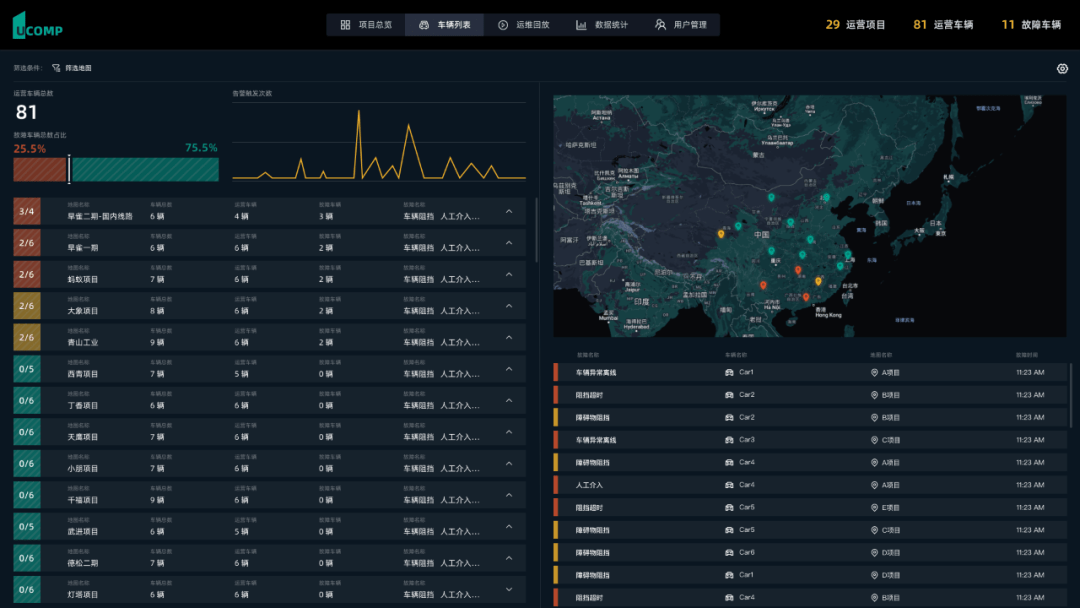Click car icon in 障碍物阻挡 Car2 row
Image resolution: width=1080 pixels, height=608 pixels.
tap(729, 417)
